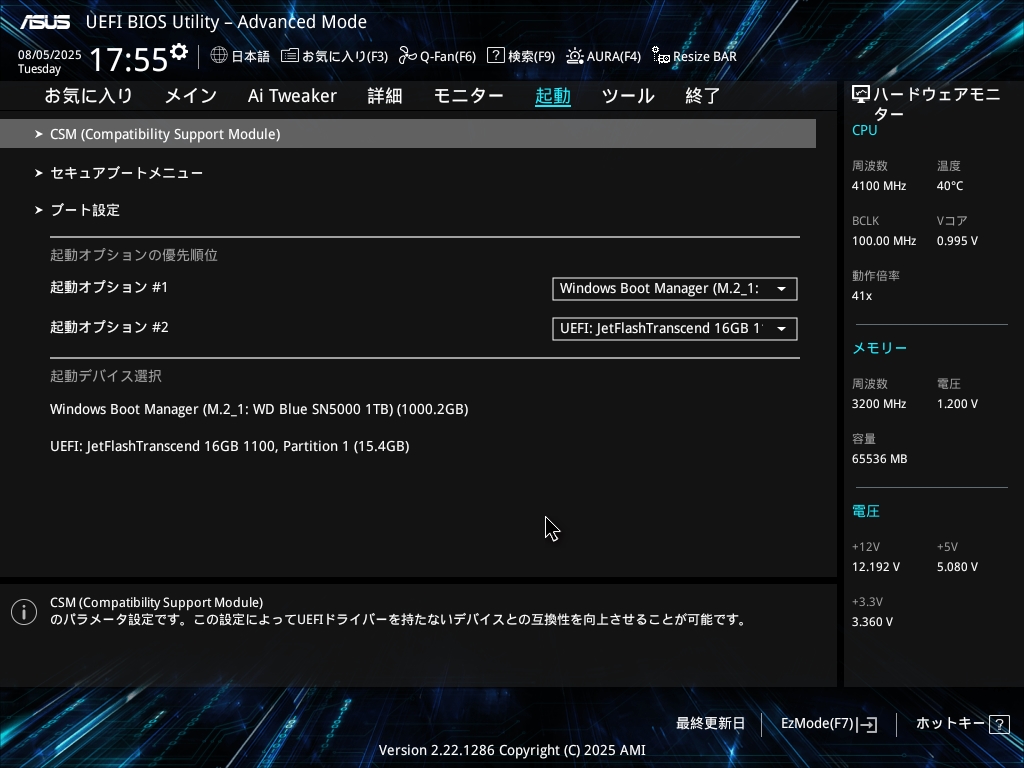
Task: Click the +5V 5.080 V reading
Action: 957,567
